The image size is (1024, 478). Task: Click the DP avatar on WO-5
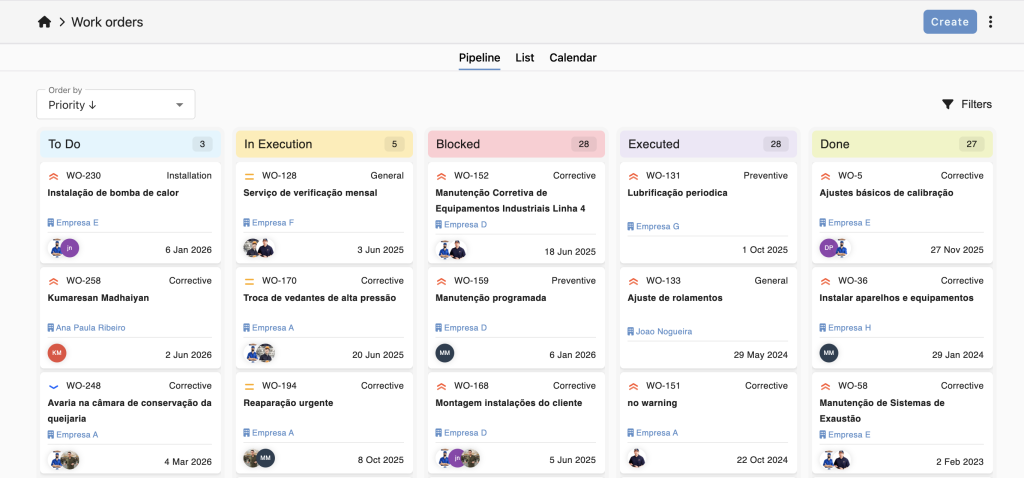tap(829, 248)
